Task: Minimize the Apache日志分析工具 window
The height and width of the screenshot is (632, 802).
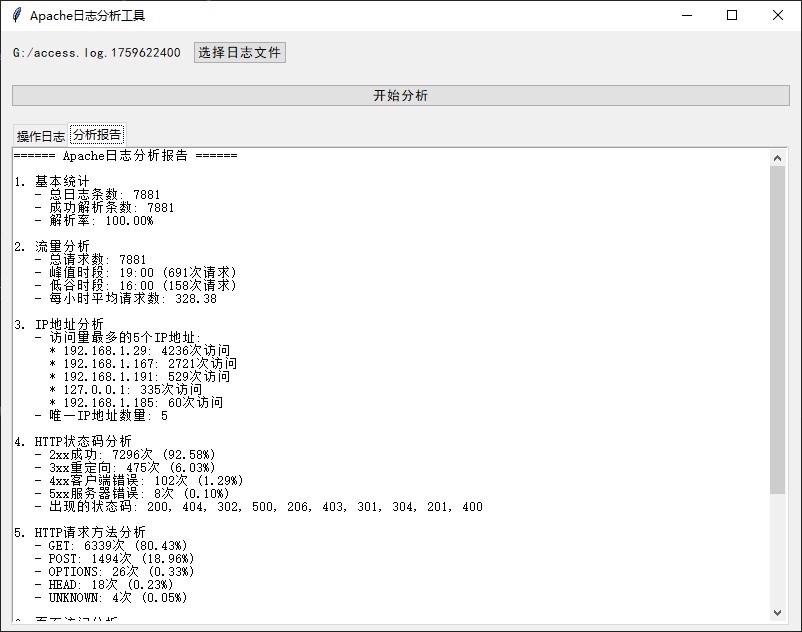Action: pyautogui.click(x=686, y=15)
